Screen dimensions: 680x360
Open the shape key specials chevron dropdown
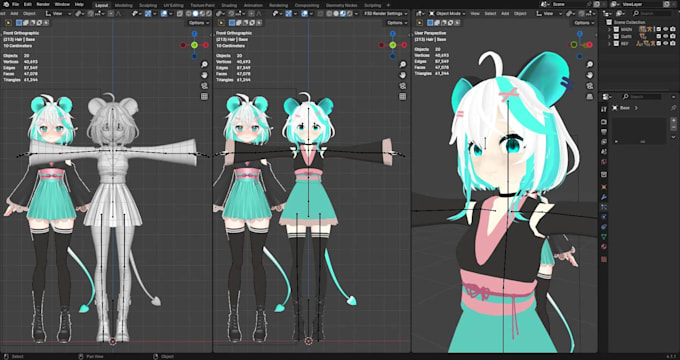[x=673, y=137]
